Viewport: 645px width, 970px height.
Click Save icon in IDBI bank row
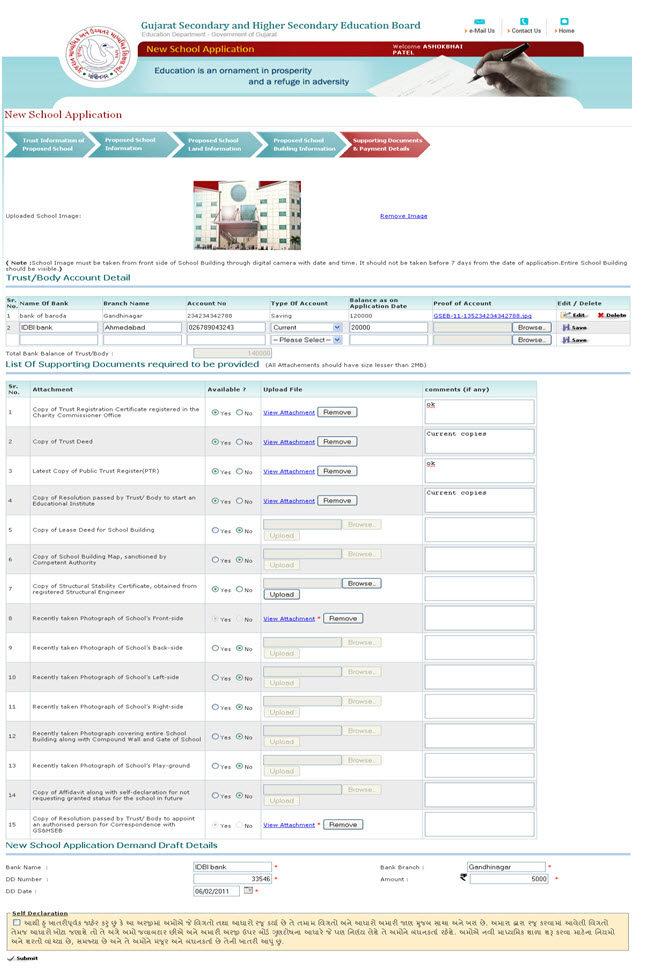[x=574, y=328]
